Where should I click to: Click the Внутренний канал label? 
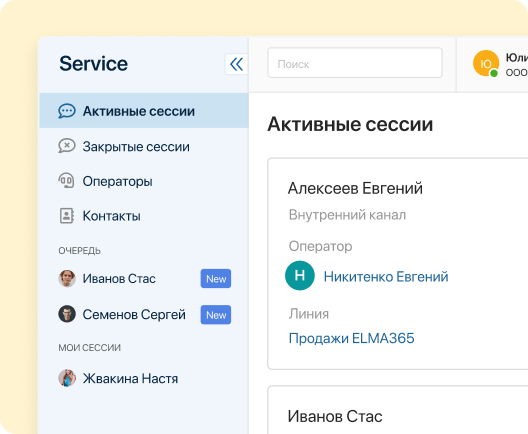click(x=347, y=215)
